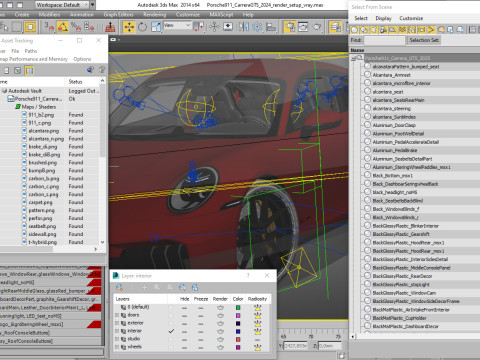Click the Select and Manipulate icon

[214, 27]
